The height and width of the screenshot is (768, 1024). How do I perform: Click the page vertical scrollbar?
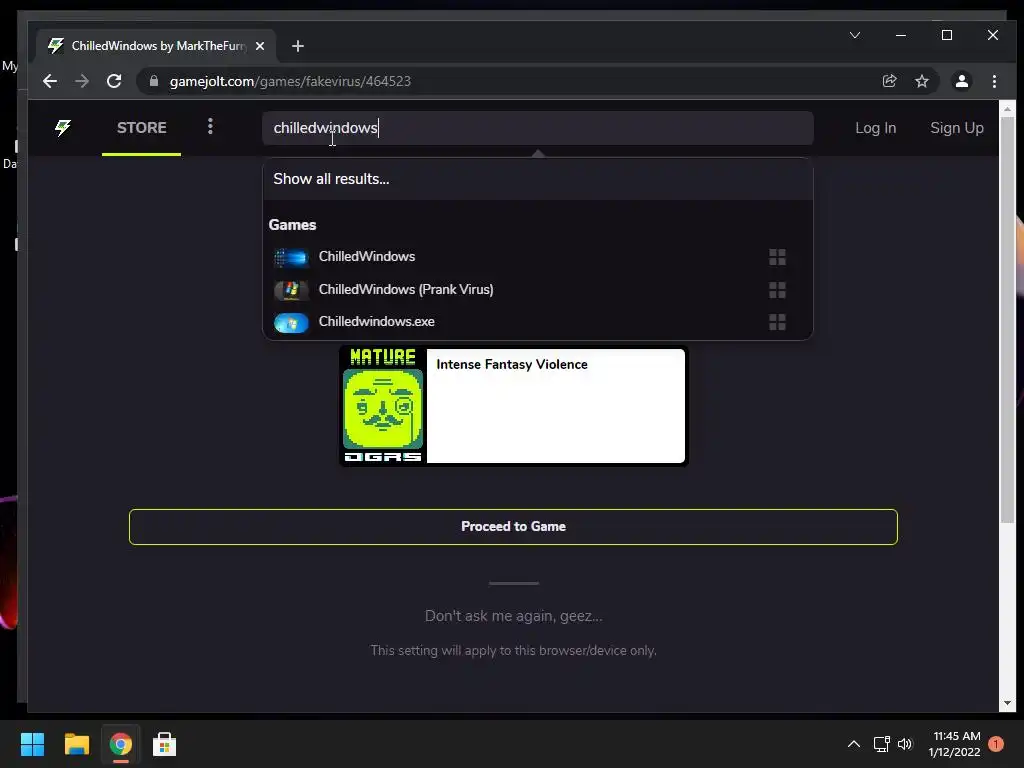(x=1006, y=320)
